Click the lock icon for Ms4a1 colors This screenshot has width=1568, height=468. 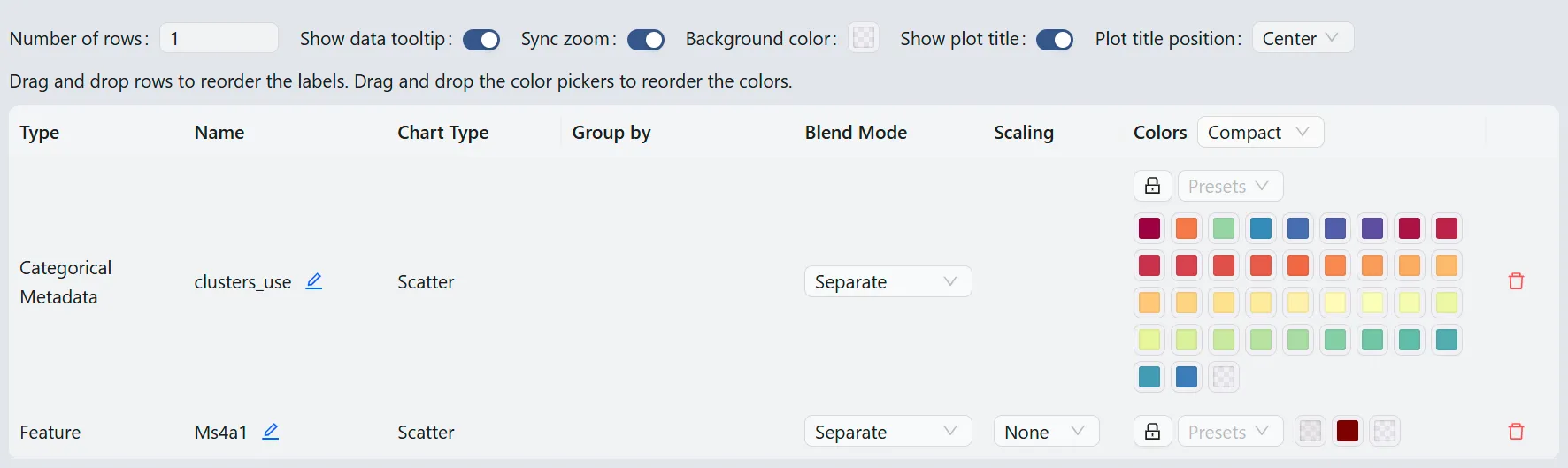pyautogui.click(x=1152, y=432)
